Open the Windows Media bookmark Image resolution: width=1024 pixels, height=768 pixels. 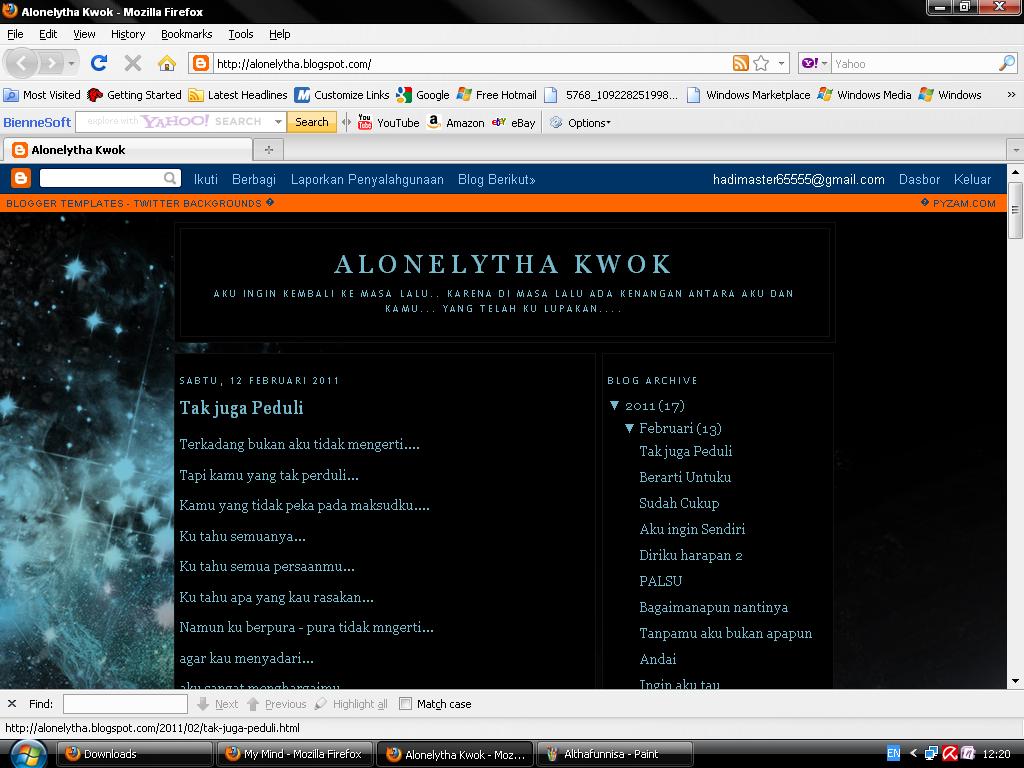click(864, 95)
